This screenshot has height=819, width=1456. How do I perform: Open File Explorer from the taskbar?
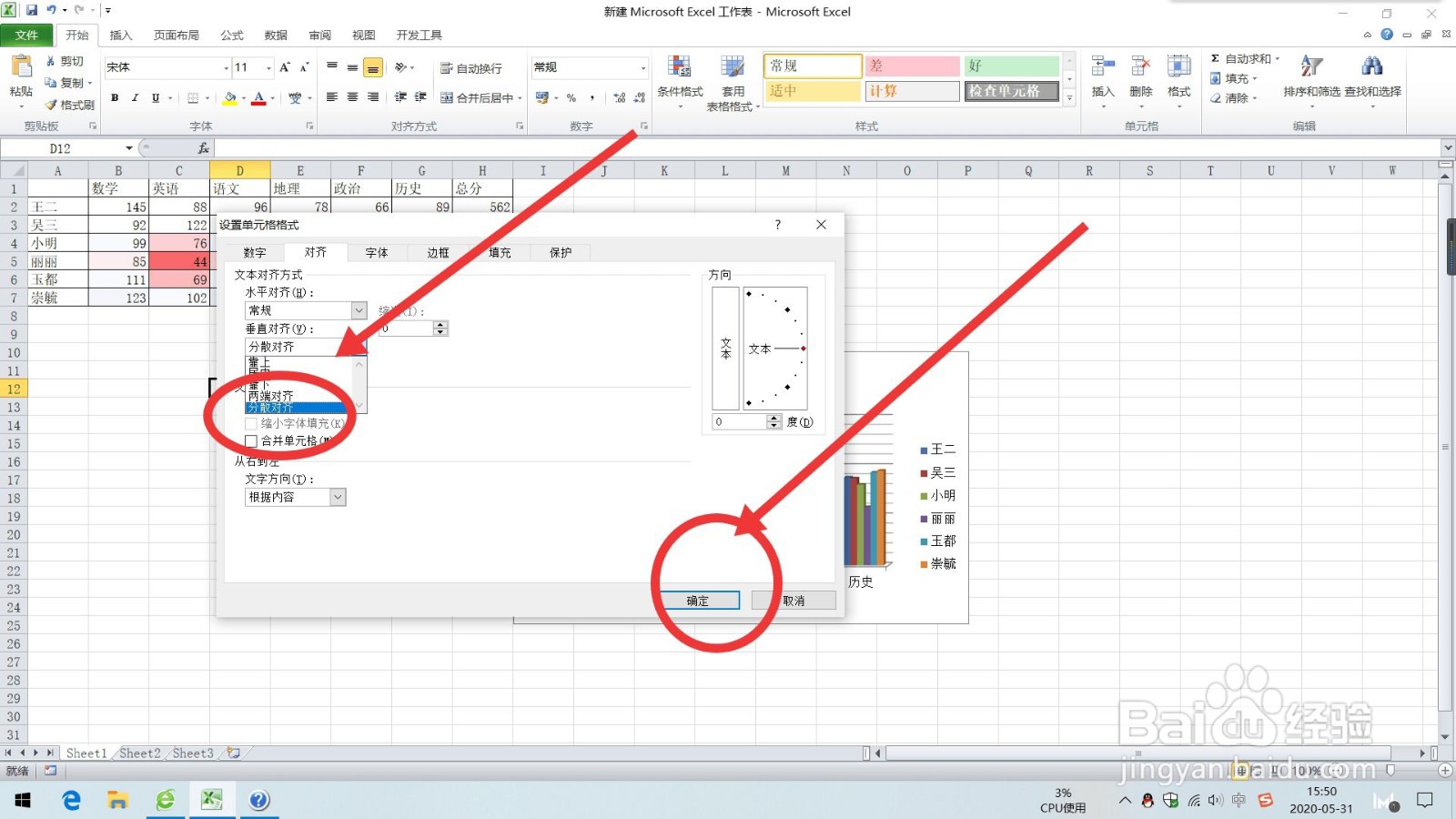[x=117, y=800]
